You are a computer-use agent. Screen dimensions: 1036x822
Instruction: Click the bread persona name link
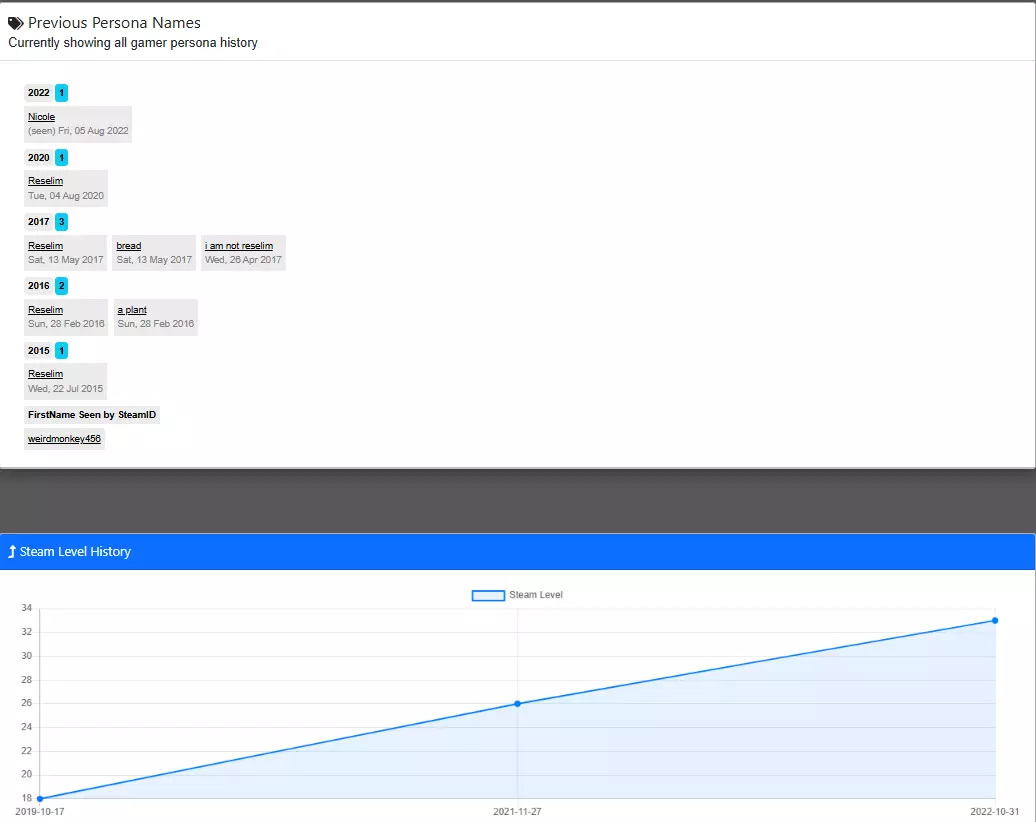pyautogui.click(x=129, y=246)
